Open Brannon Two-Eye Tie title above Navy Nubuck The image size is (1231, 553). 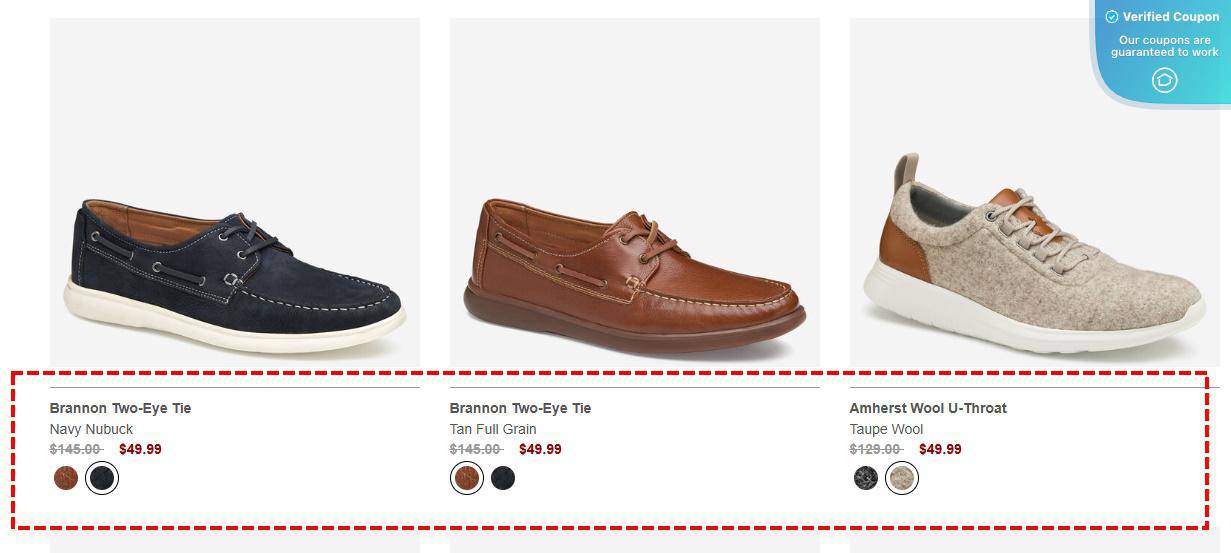point(120,408)
